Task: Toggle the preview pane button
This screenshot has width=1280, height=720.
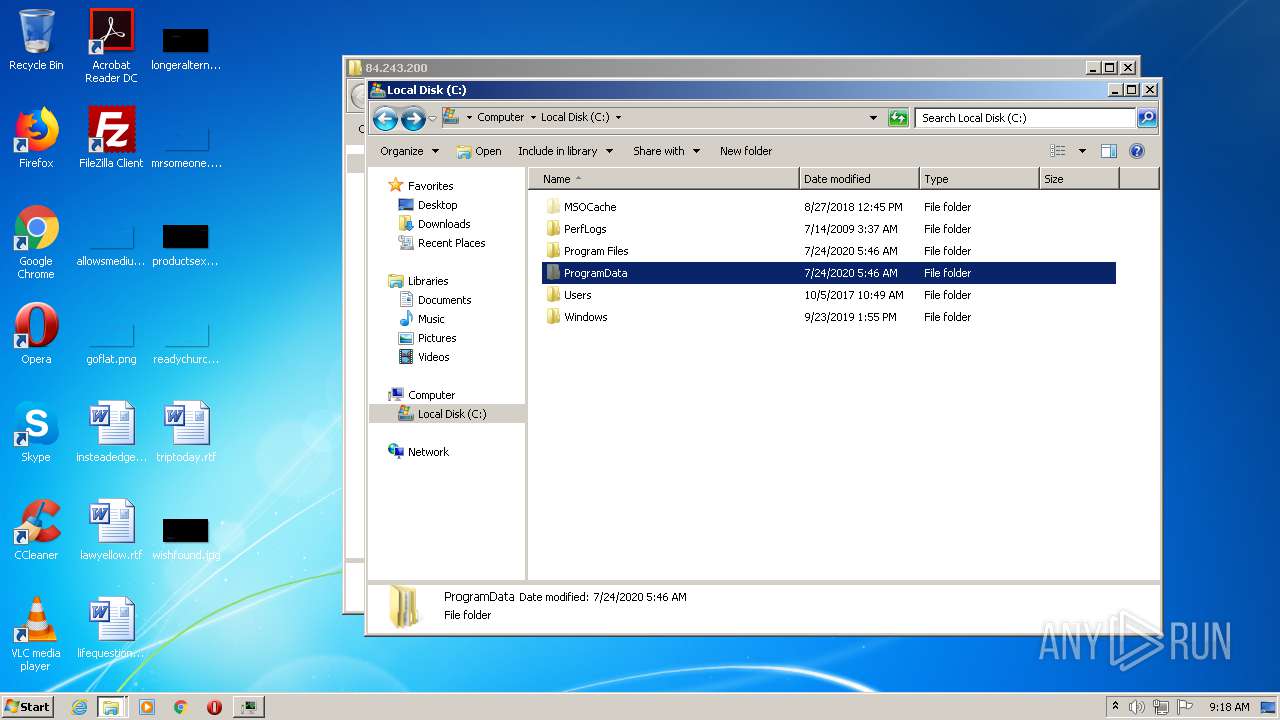Action: (x=1108, y=151)
